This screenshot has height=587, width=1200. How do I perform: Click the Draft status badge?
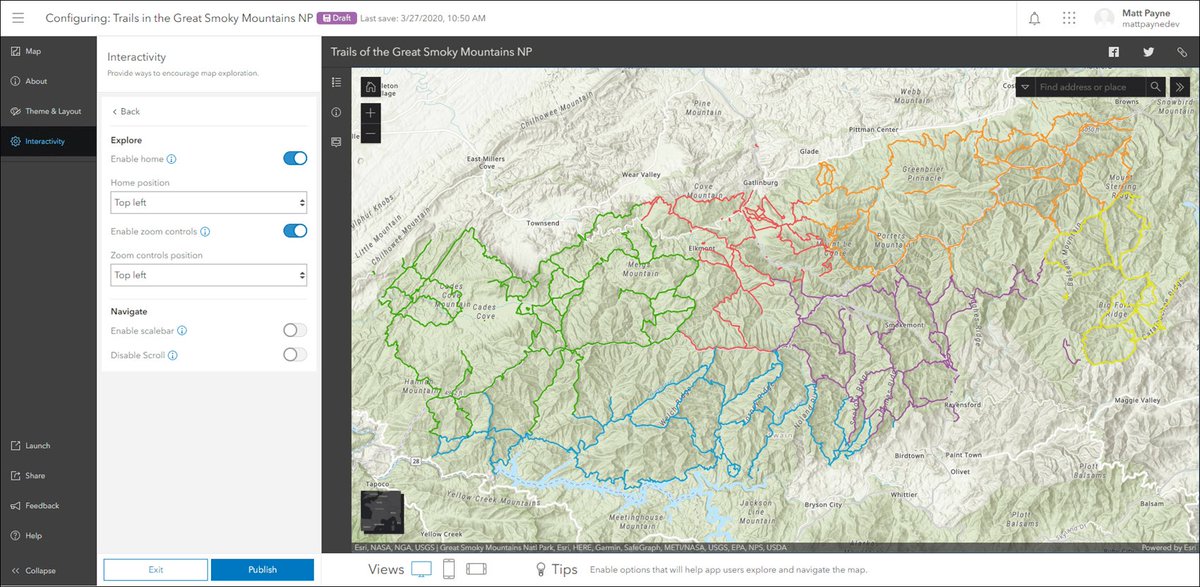pos(338,18)
